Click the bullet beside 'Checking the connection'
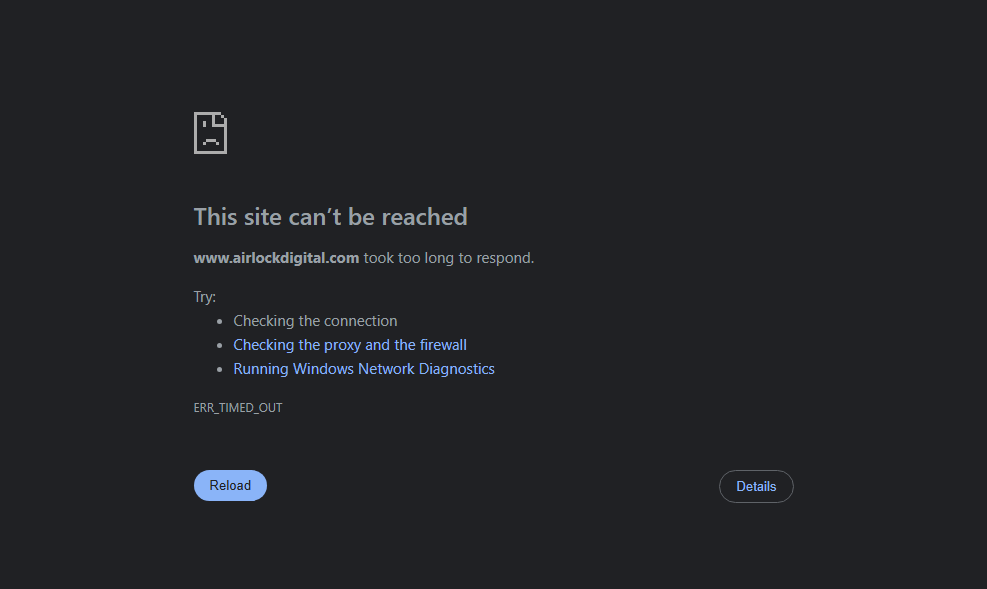This screenshot has width=987, height=589. pos(219,322)
